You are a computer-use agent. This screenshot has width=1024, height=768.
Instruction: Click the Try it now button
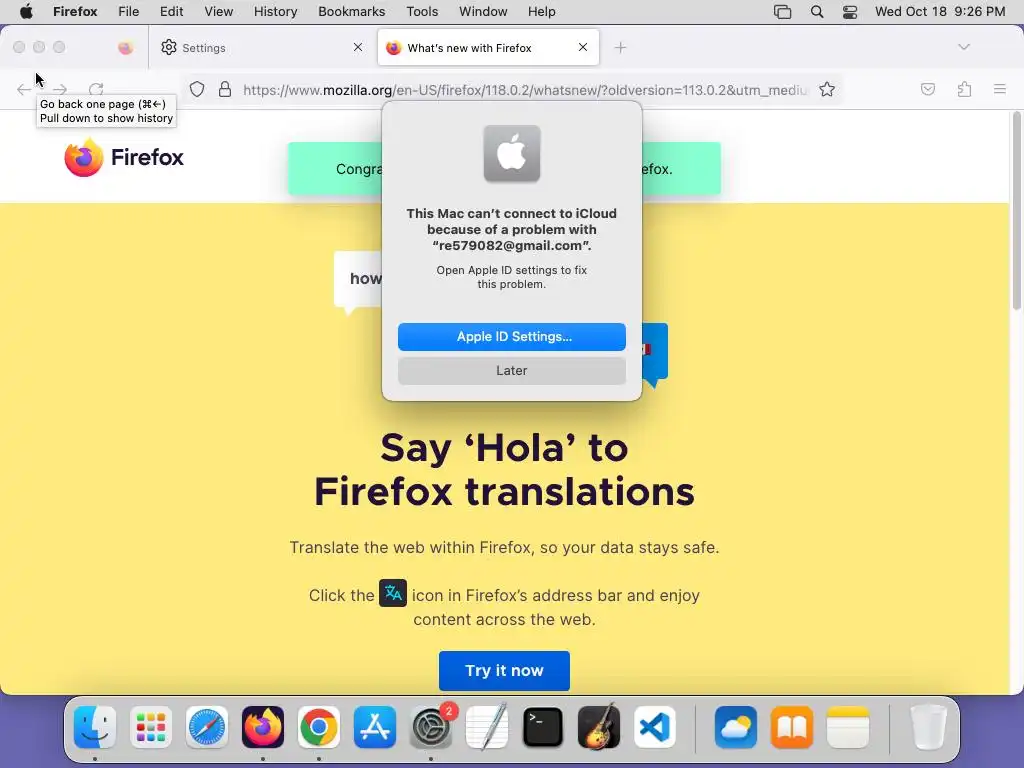(x=504, y=671)
